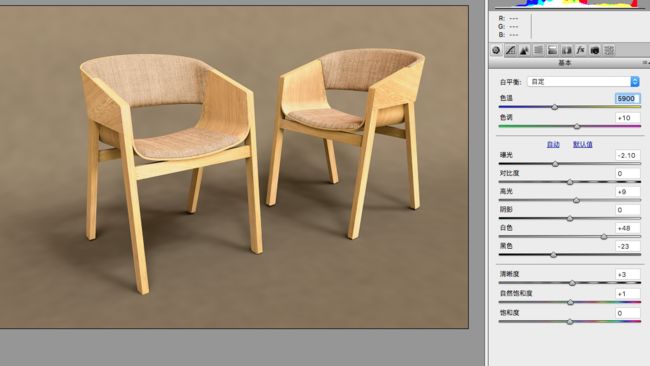Open the HSL / Grayscale panel icon

click(538, 51)
